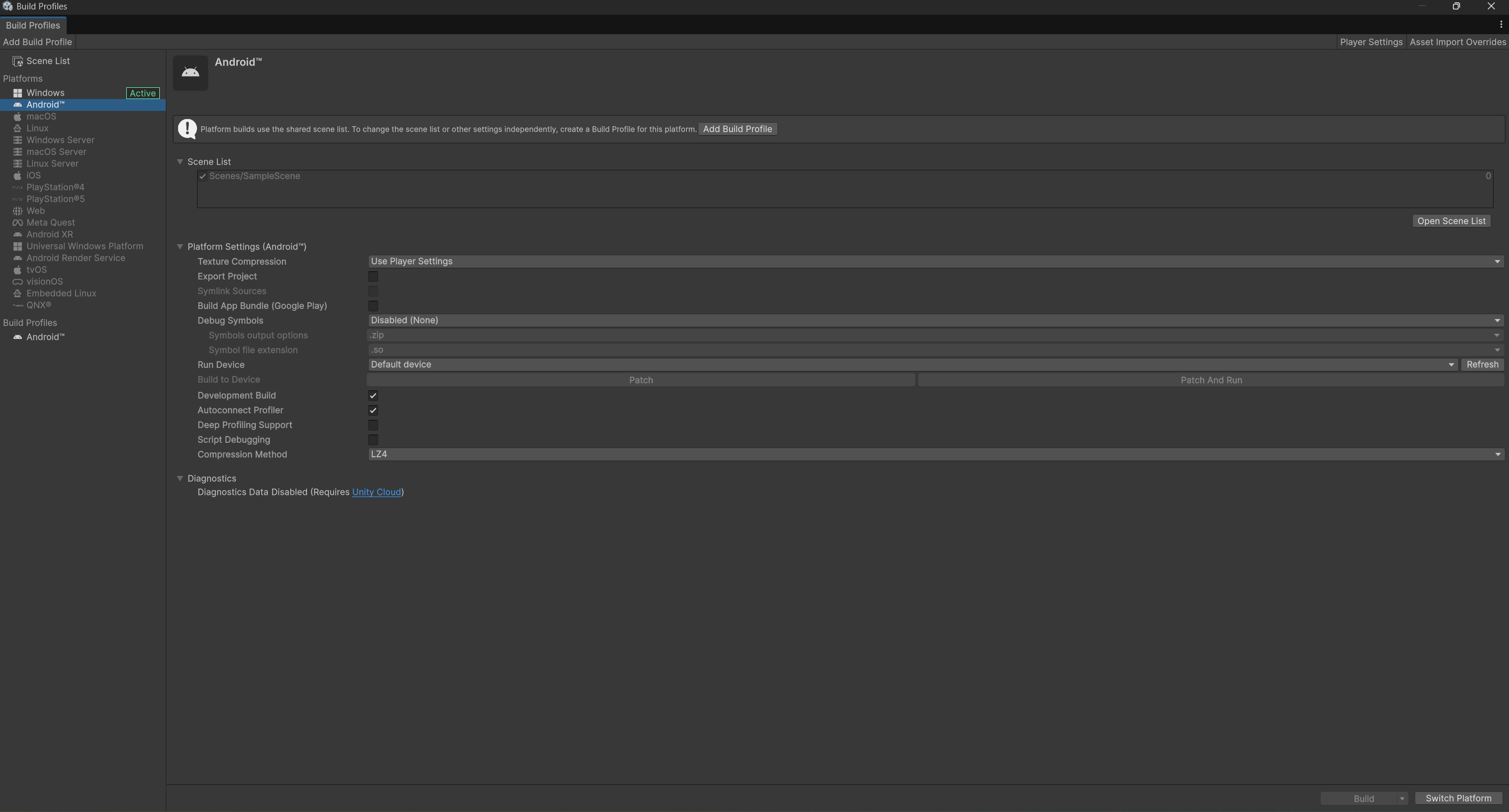Select the Windows platform icon
The height and width of the screenshot is (812, 1509).
tap(18, 93)
